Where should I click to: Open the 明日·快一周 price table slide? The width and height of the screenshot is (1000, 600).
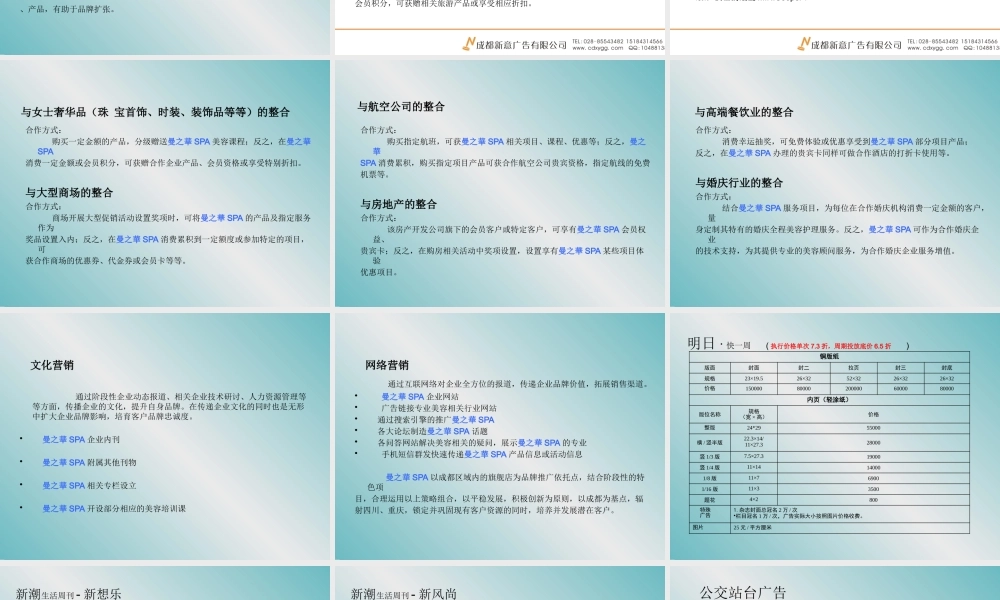click(835, 437)
